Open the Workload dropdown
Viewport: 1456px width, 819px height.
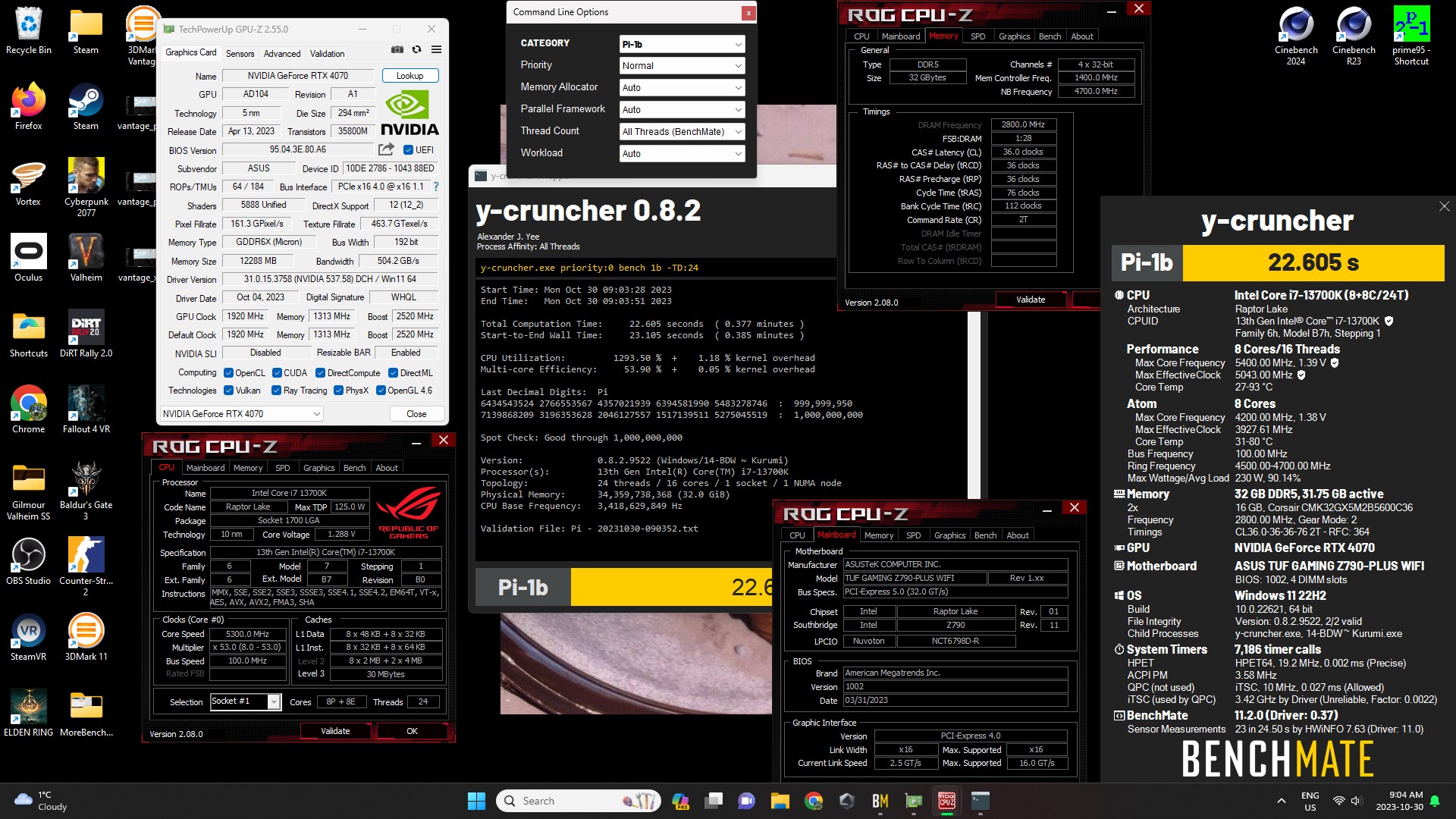[x=682, y=154]
